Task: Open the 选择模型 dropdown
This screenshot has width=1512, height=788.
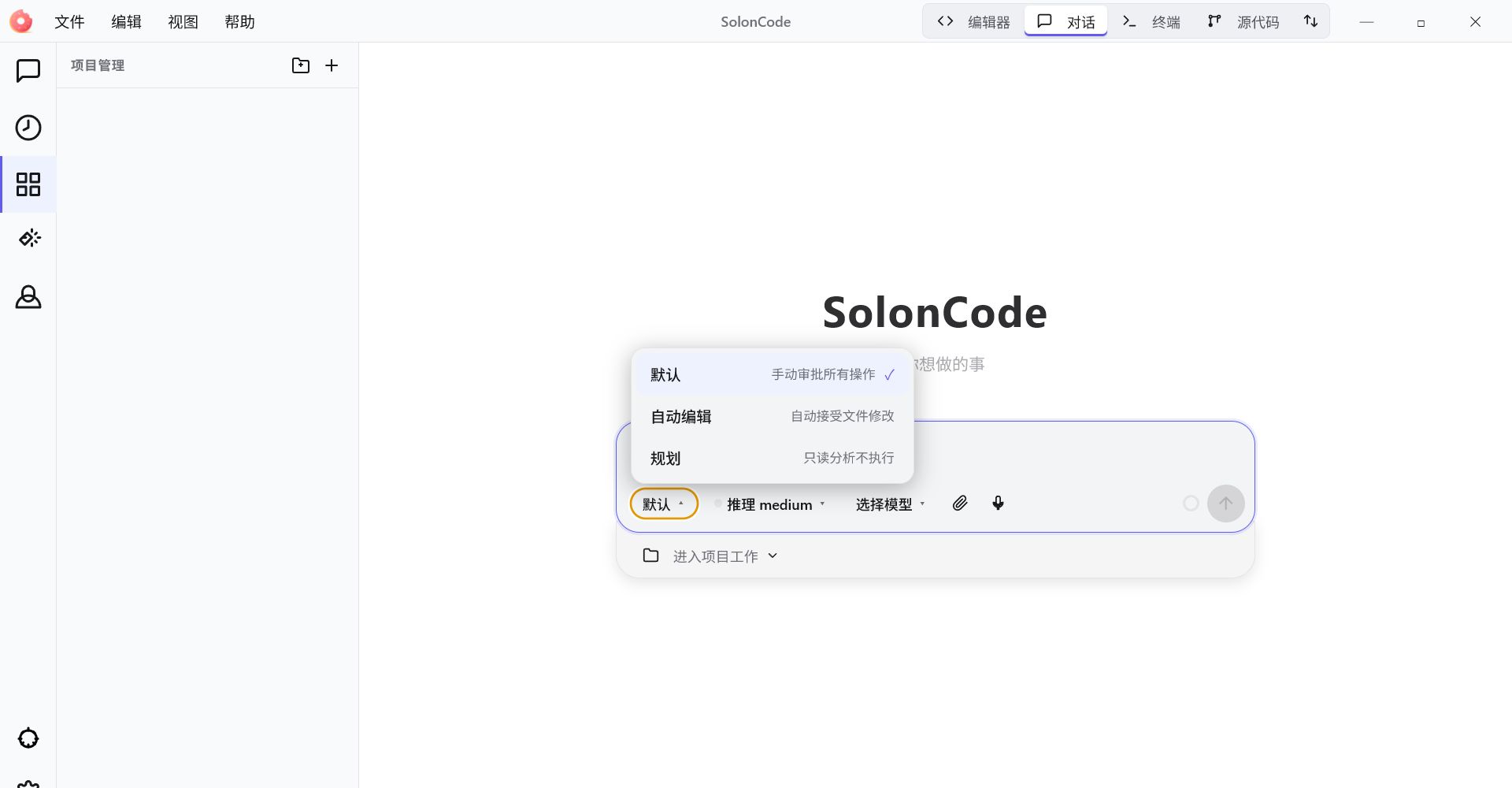Action: pyautogui.click(x=891, y=504)
